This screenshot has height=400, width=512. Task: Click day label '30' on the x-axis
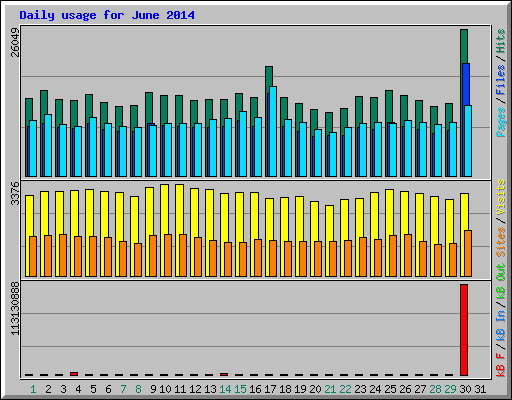(465, 389)
